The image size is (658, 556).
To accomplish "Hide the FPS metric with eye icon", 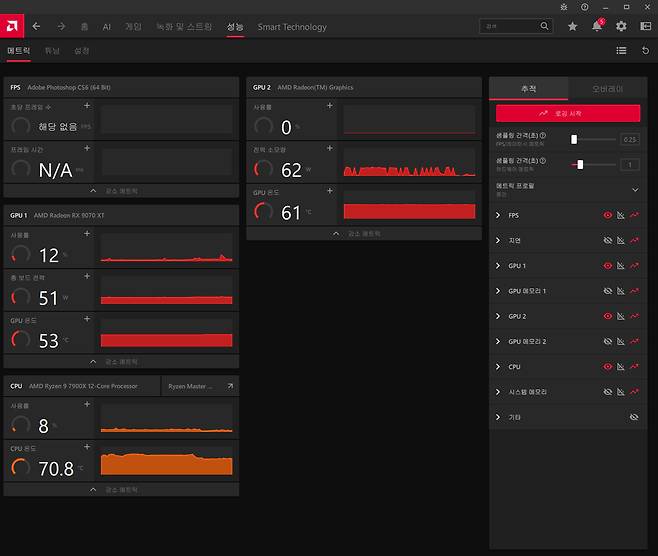I will pyautogui.click(x=607, y=215).
